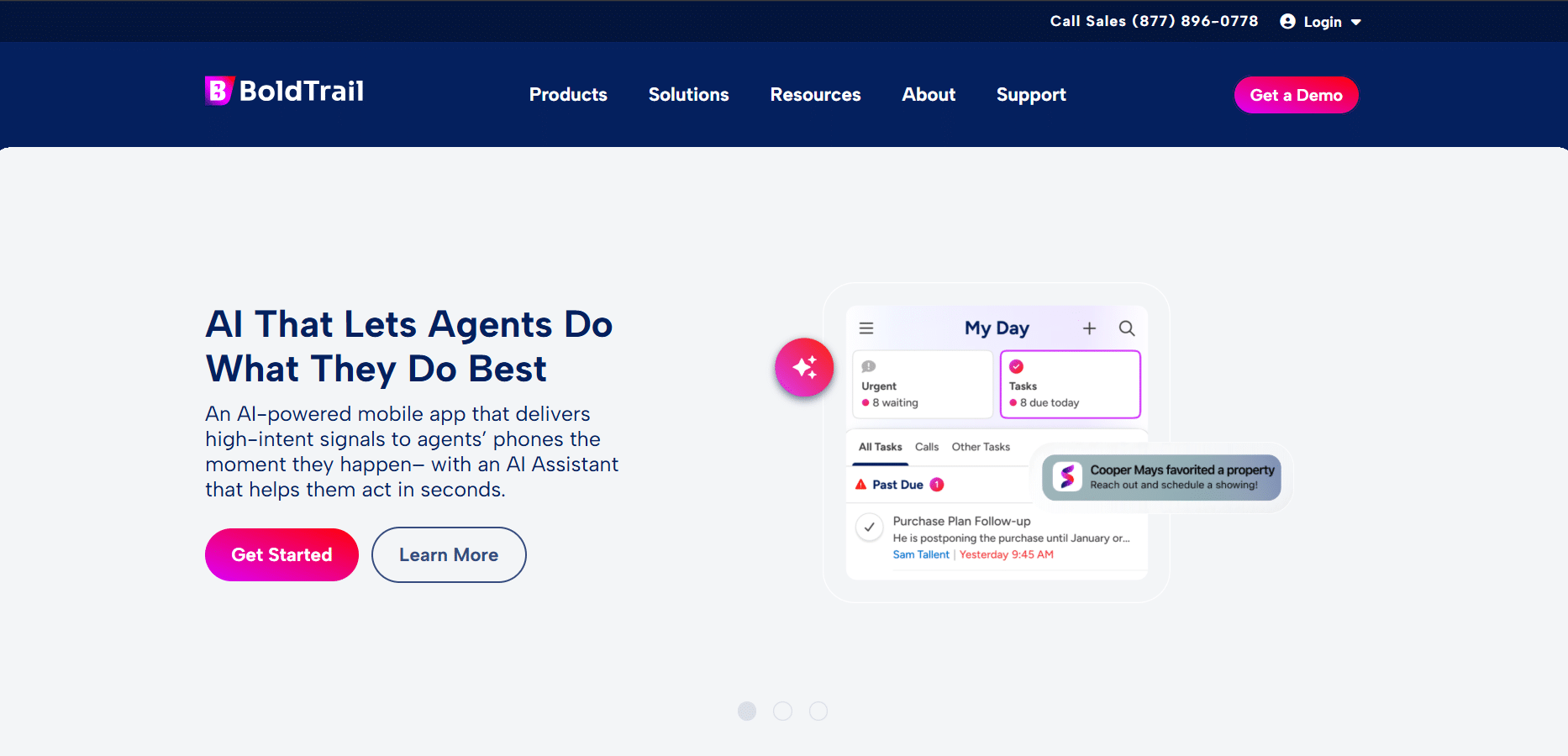Screen dimensions: 1568x756
Task: Click the Cooper Mays notification app icon
Action: 1067,476
